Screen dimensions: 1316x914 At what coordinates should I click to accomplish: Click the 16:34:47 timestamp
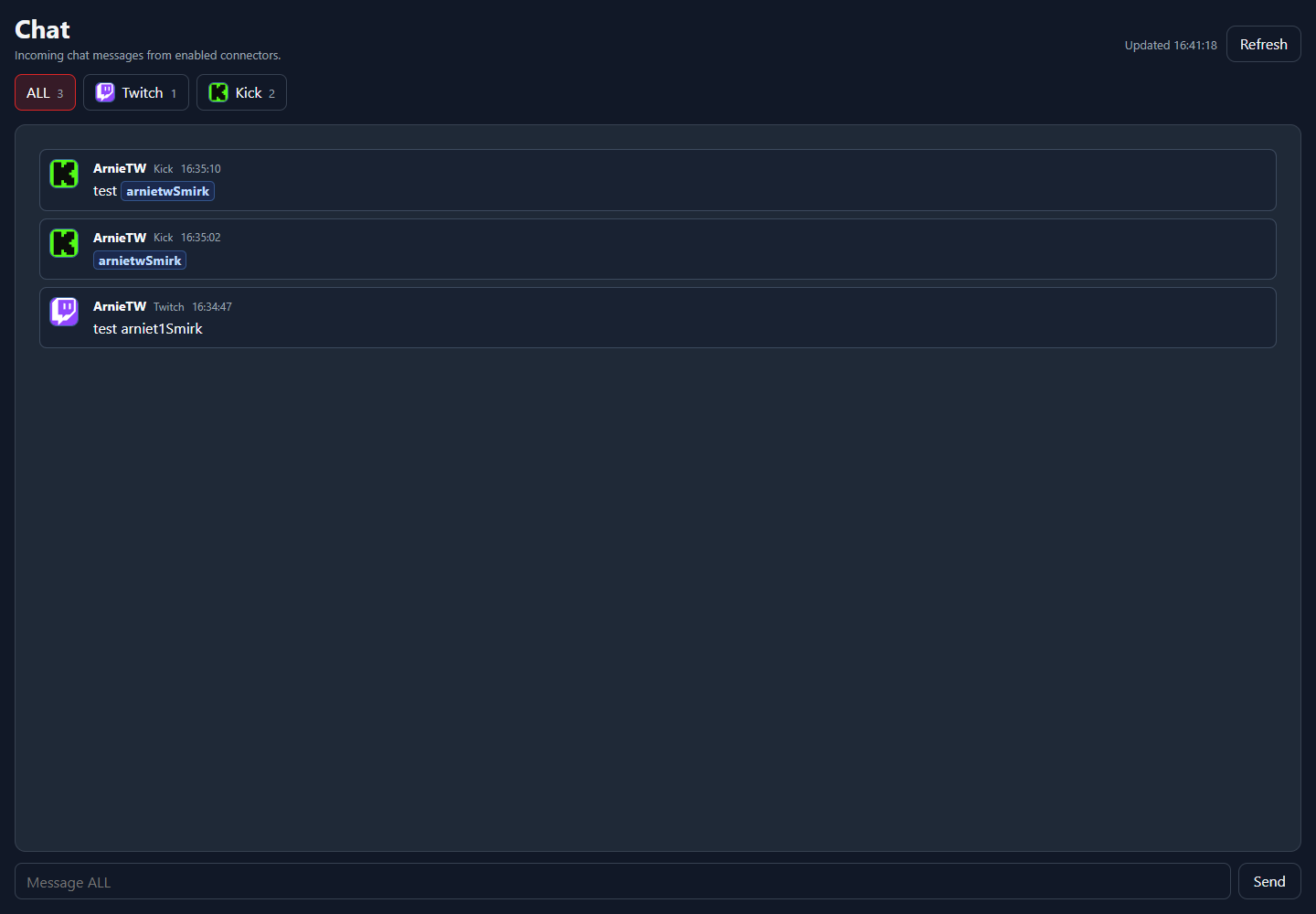(x=212, y=307)
